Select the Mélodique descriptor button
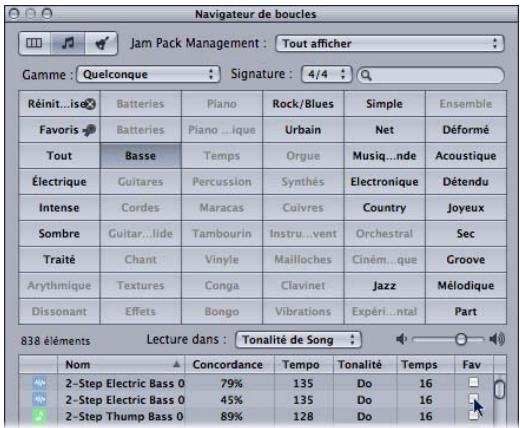The height and width of the screenshot is (428, 520). [466, 286]
